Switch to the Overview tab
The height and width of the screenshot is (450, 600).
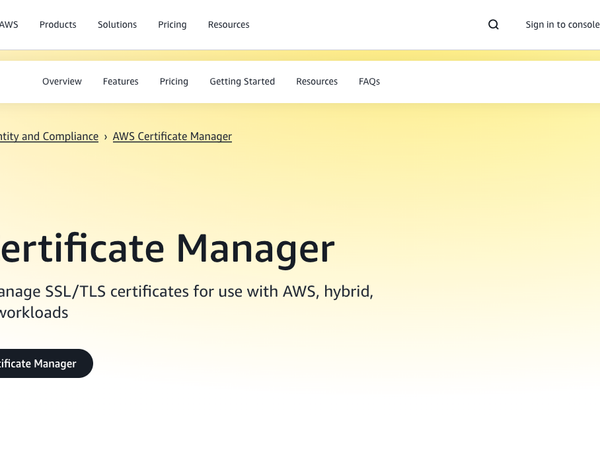[x=62, y=82]
